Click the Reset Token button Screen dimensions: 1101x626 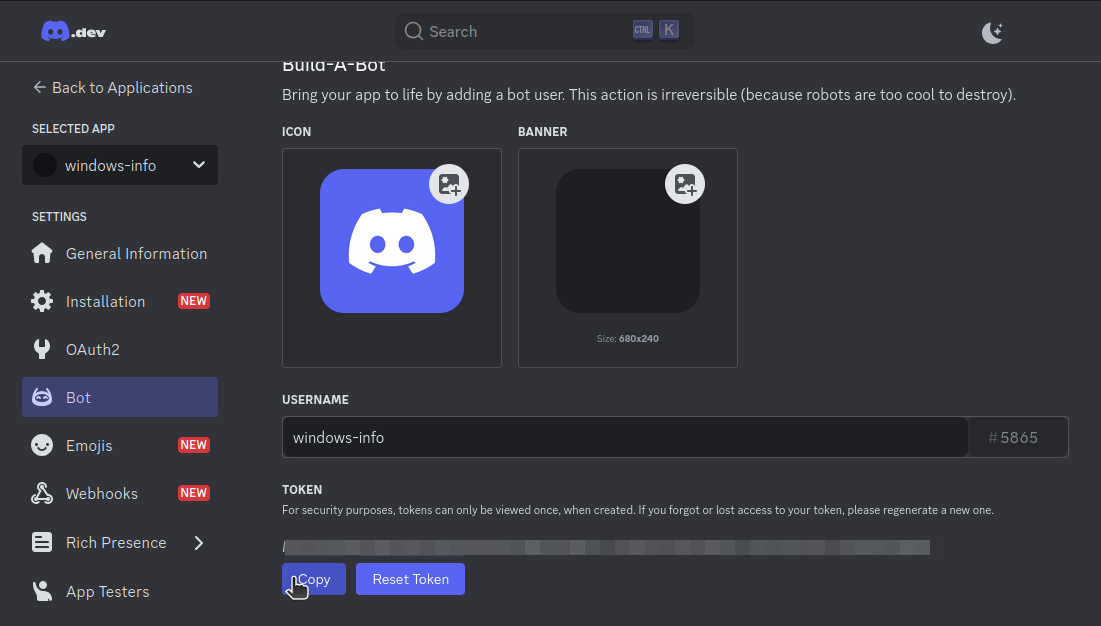pos(410,579)
